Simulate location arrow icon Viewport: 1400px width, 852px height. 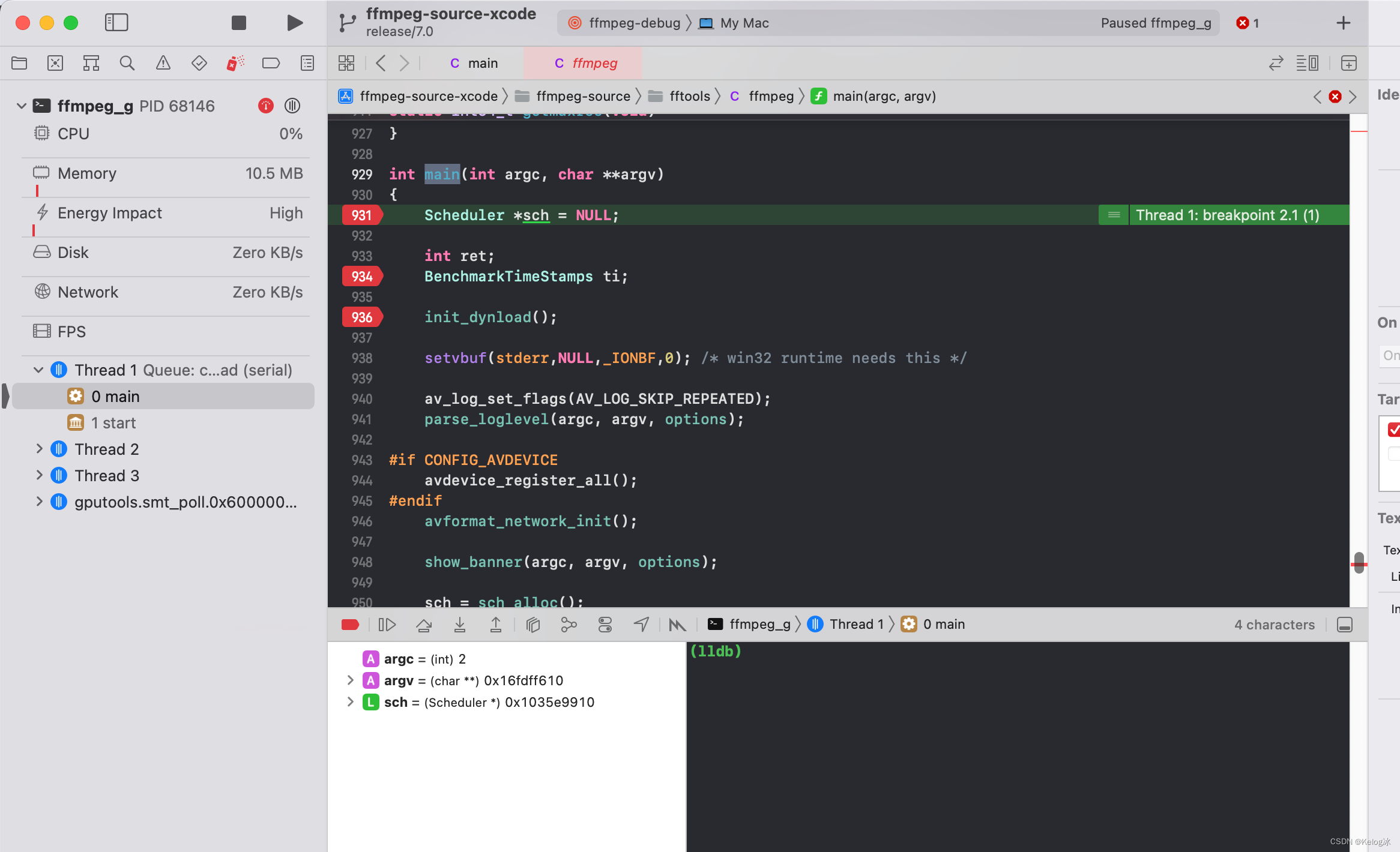[641, 625]
